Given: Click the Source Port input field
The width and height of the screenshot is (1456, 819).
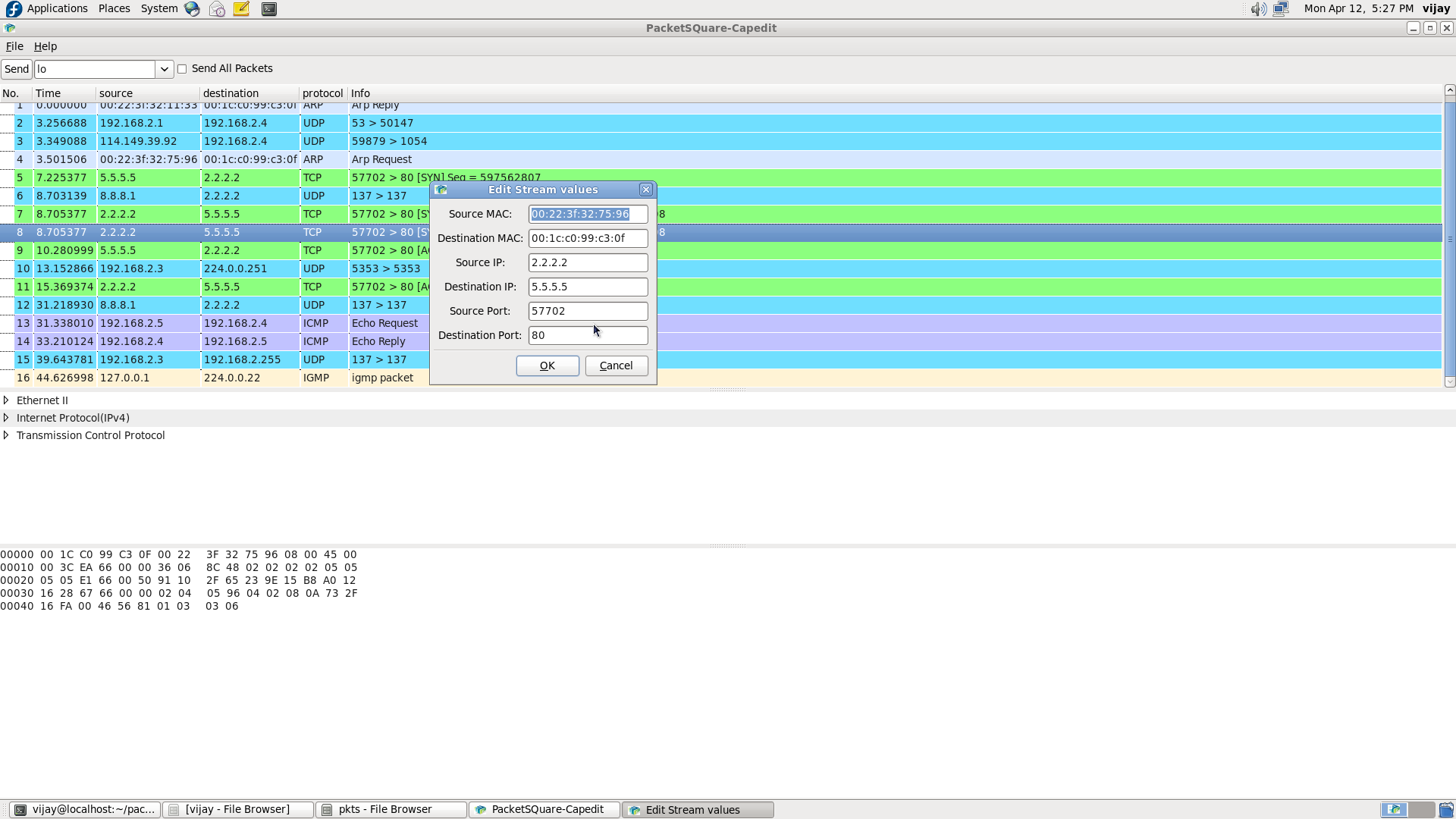Looking at the screenshot, I should tap(588, 311).
